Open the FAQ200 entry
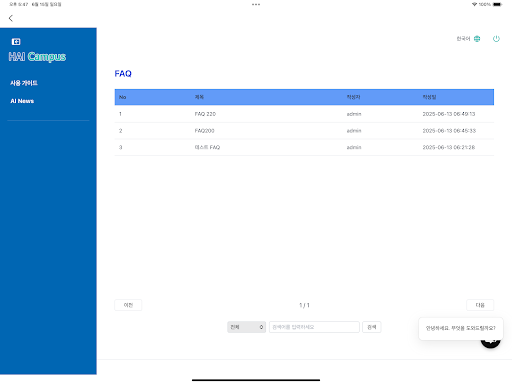512x384 pixels. 204,131
